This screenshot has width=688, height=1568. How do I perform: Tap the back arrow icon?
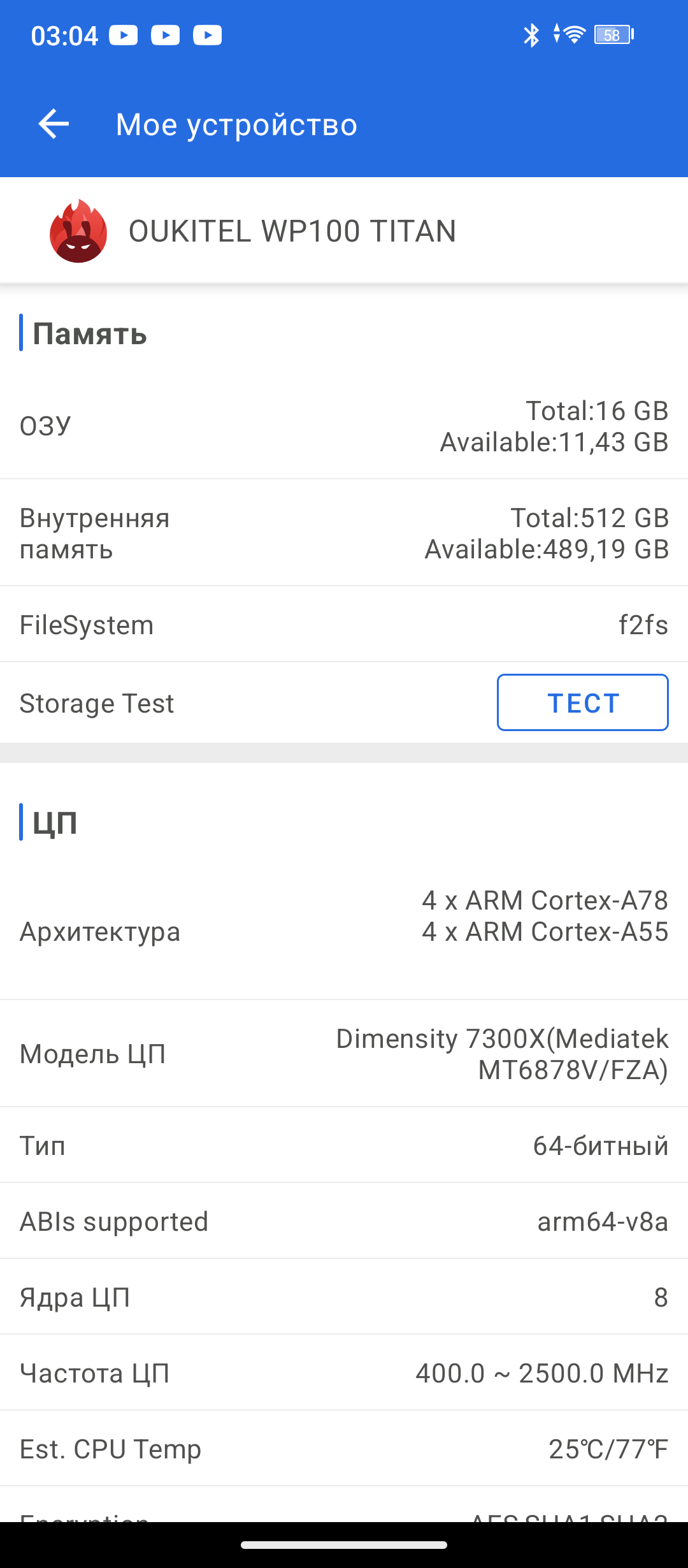pos(54,124)
